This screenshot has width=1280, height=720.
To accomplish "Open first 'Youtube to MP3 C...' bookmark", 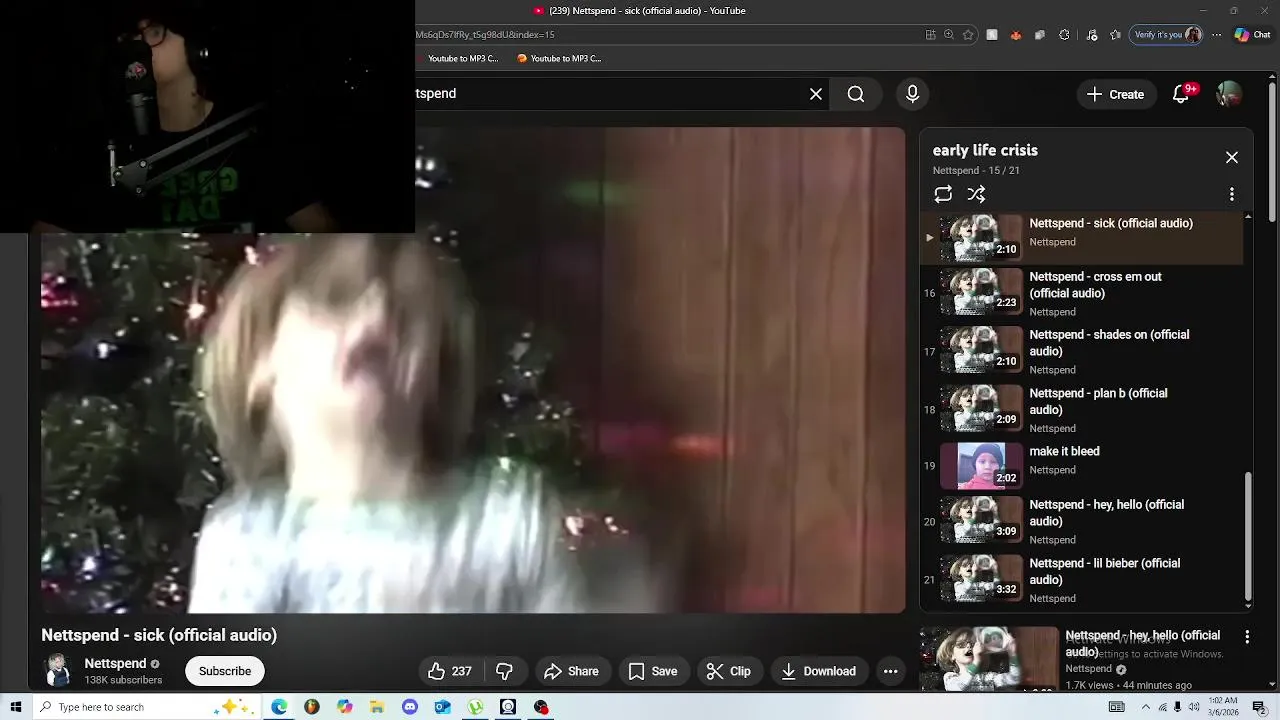I will pyautogui.click(x=456, y=58).
